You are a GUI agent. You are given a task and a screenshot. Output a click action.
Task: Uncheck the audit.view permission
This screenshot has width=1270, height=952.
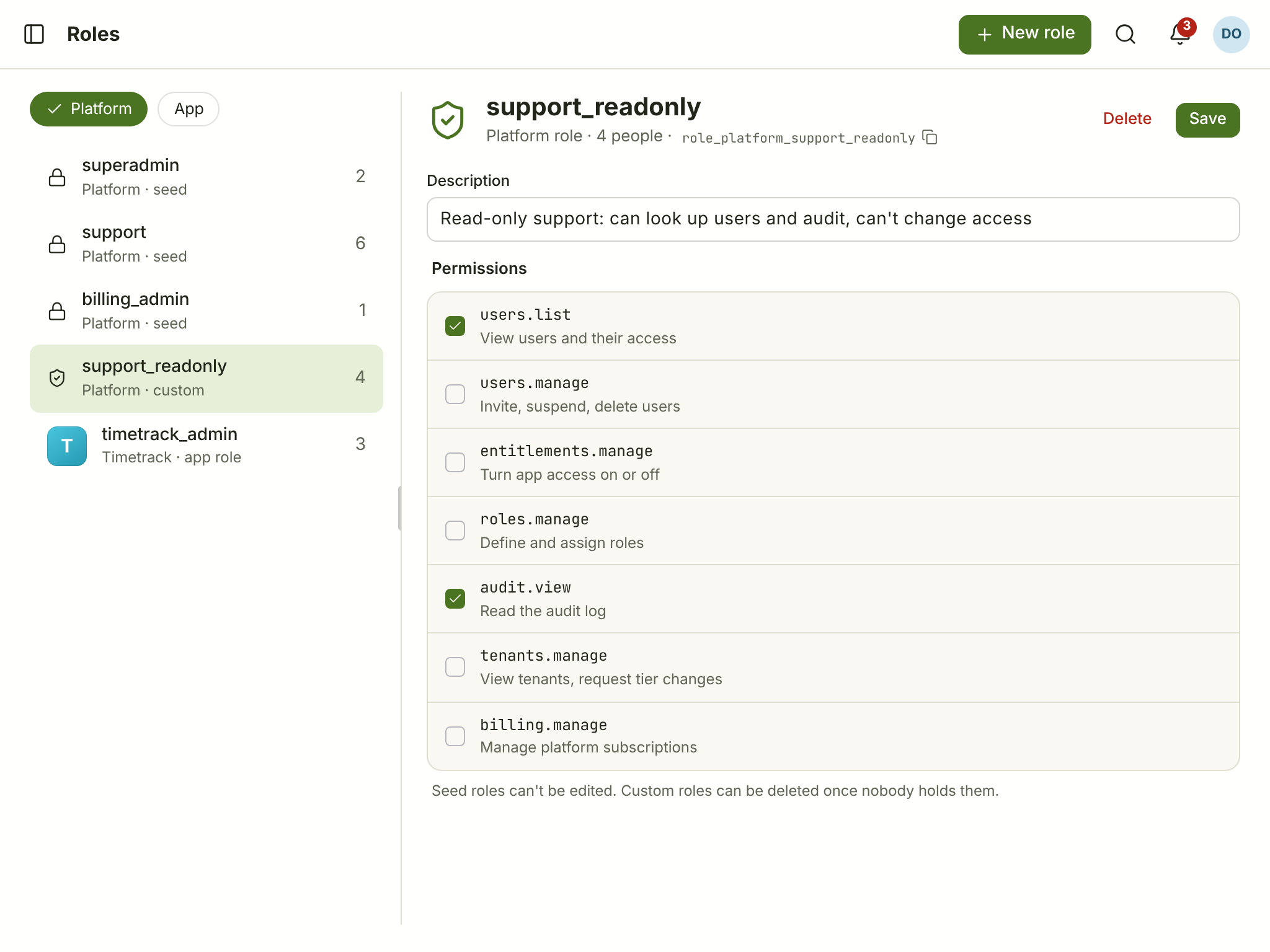point(455,599)
